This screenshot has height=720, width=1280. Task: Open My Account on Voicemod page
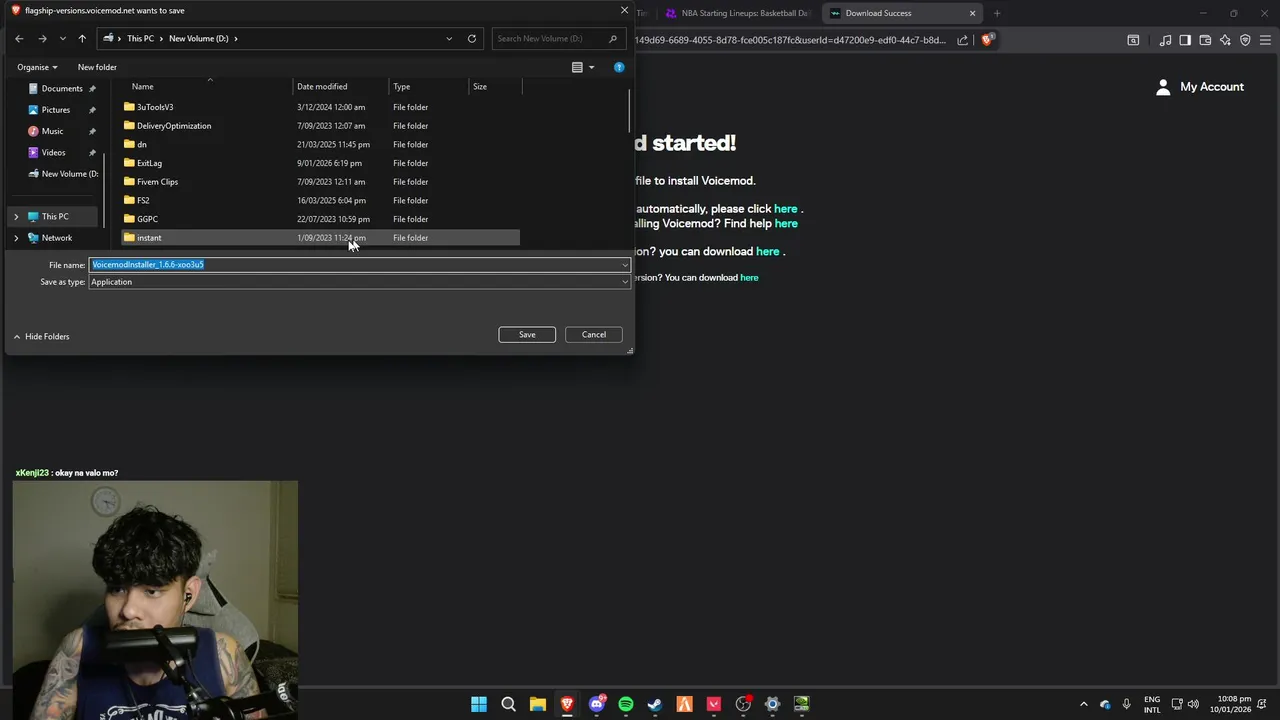pyautogui.click(x=1200, y=87)
